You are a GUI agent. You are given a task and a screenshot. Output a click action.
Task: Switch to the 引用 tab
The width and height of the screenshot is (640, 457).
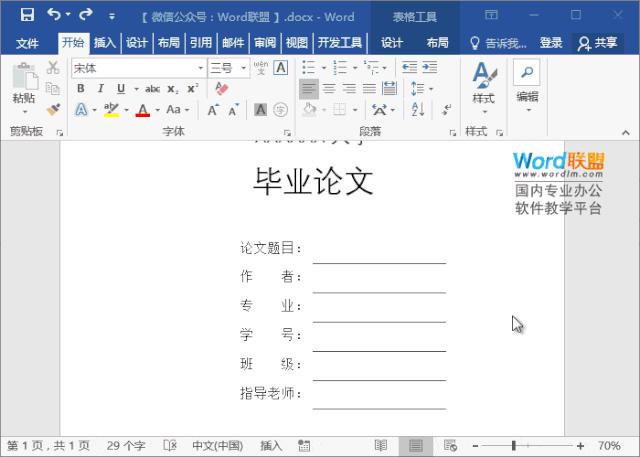pos(201,43)
